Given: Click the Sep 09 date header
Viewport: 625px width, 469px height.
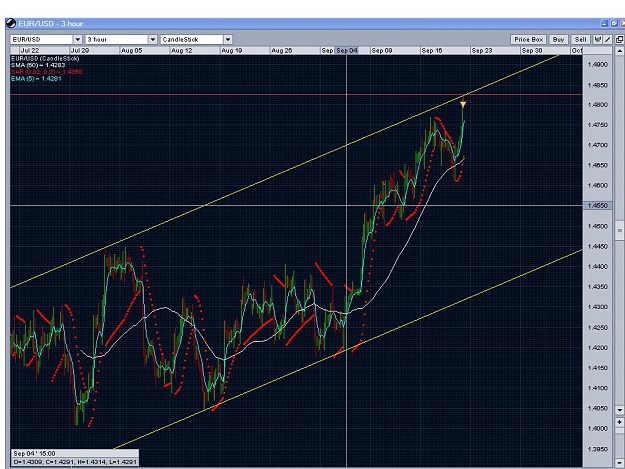Looking at the screenshot, I should coord(382,51).
